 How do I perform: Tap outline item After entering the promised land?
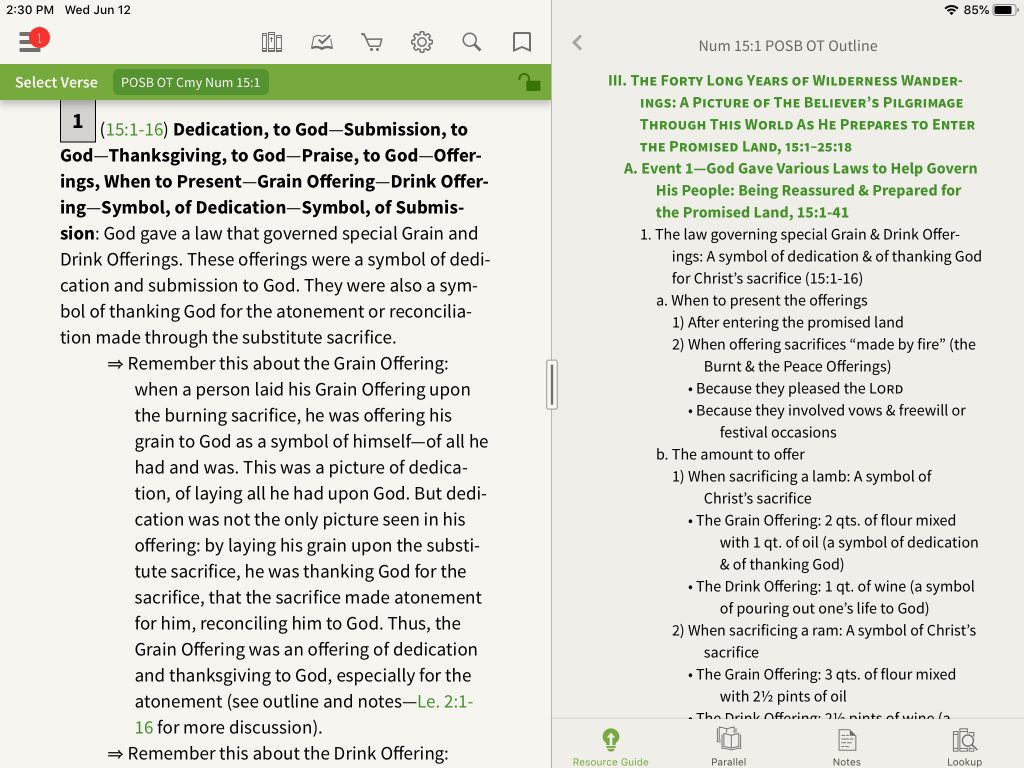coord(788,322)
